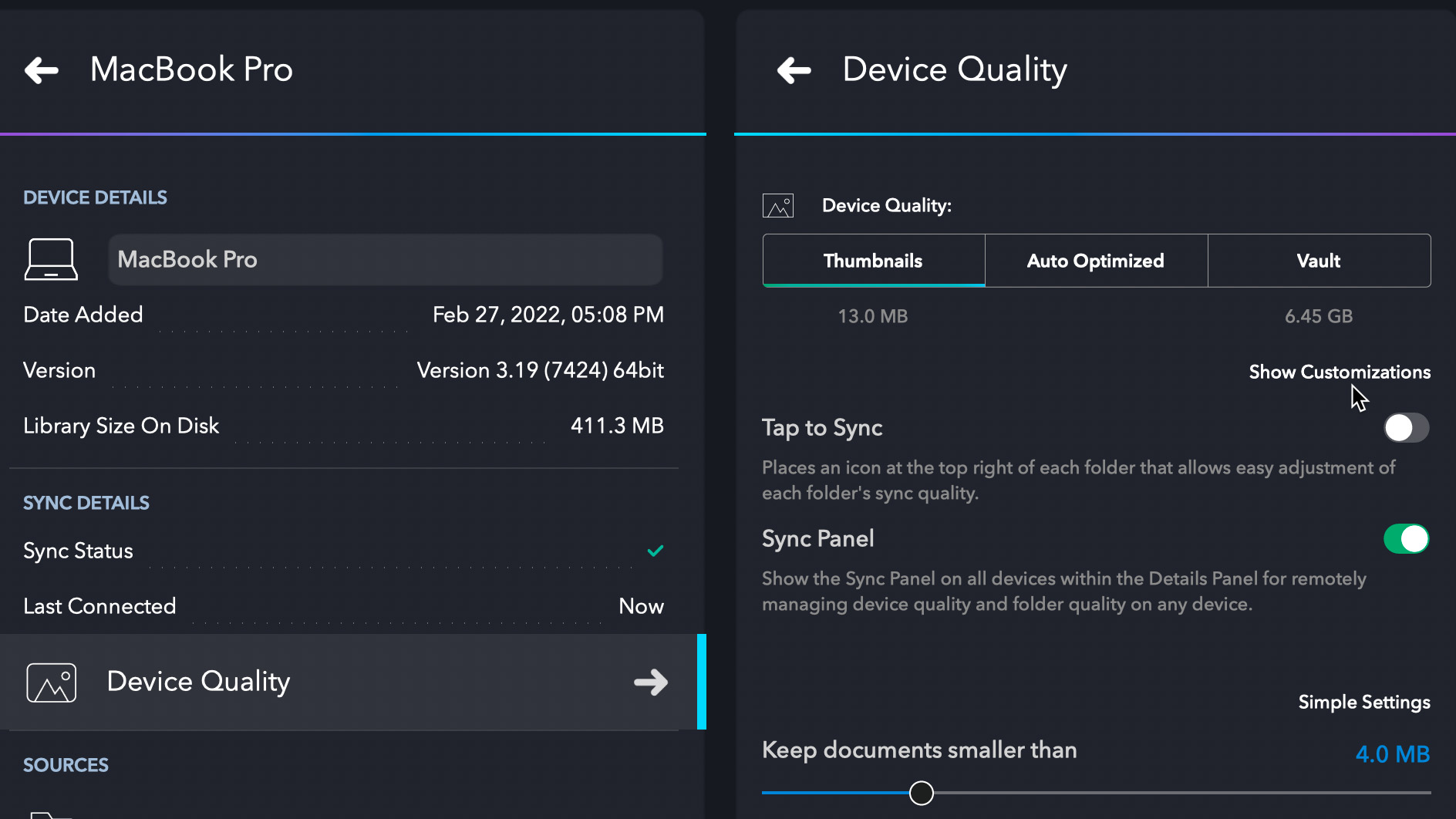Click the 13.0 MB size under Thumbnails
Viewport: 1456px width, 819px height.
coord(873,316)
